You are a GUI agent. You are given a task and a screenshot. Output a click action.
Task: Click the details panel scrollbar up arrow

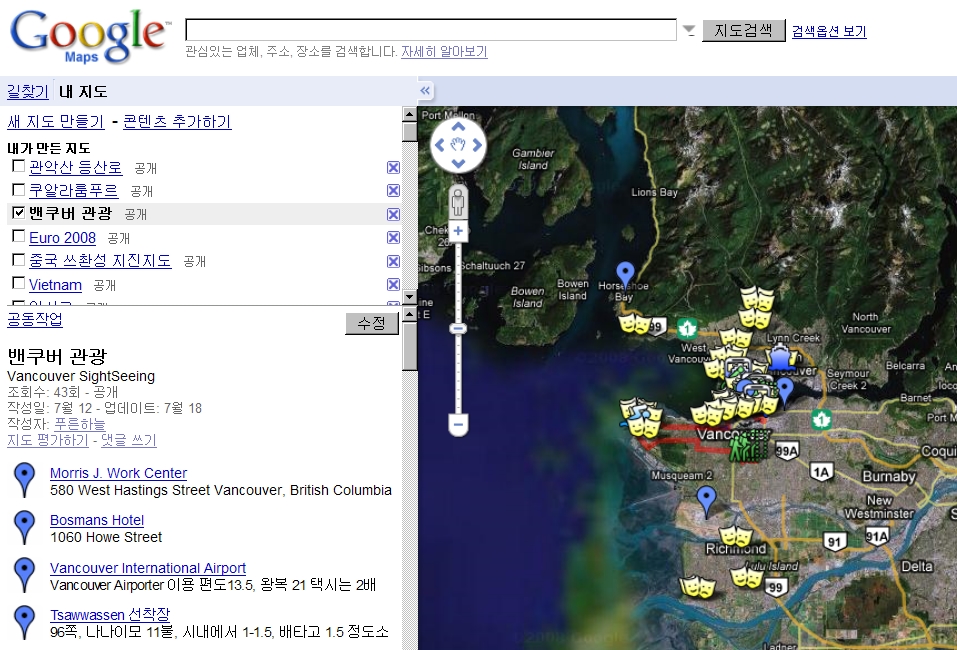tap(410, 315)
